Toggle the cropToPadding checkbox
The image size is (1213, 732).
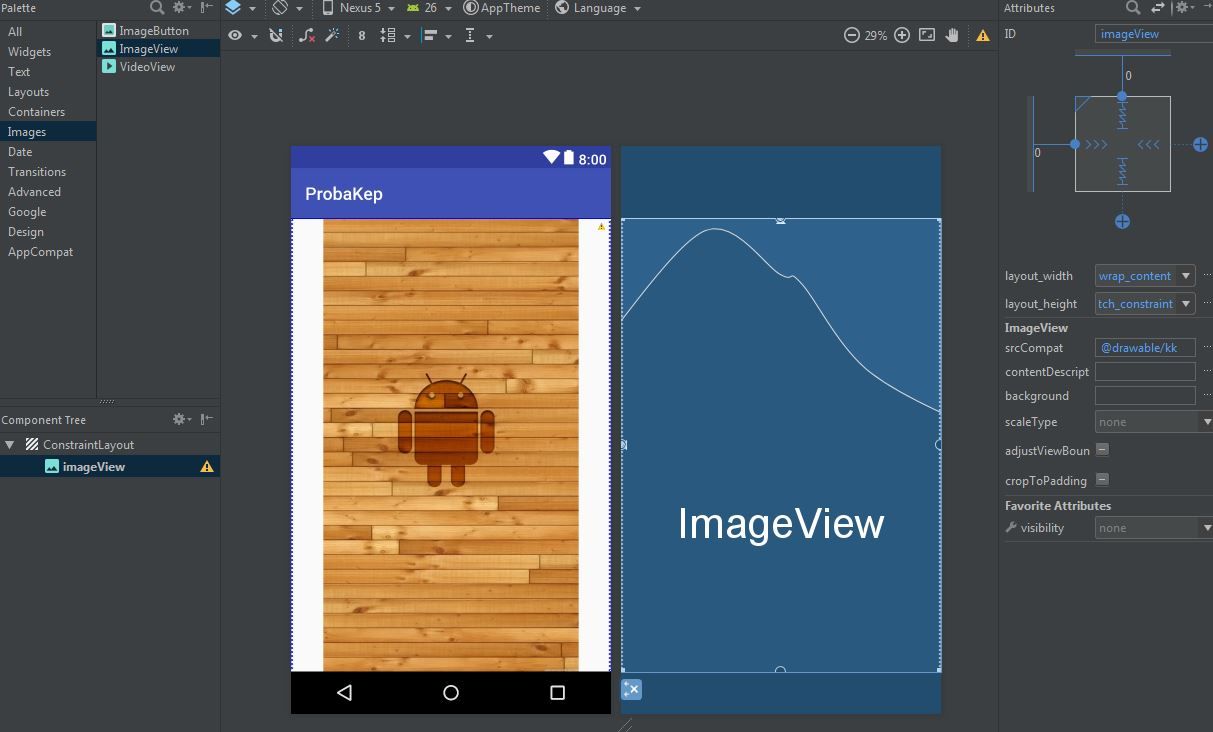1102,480
